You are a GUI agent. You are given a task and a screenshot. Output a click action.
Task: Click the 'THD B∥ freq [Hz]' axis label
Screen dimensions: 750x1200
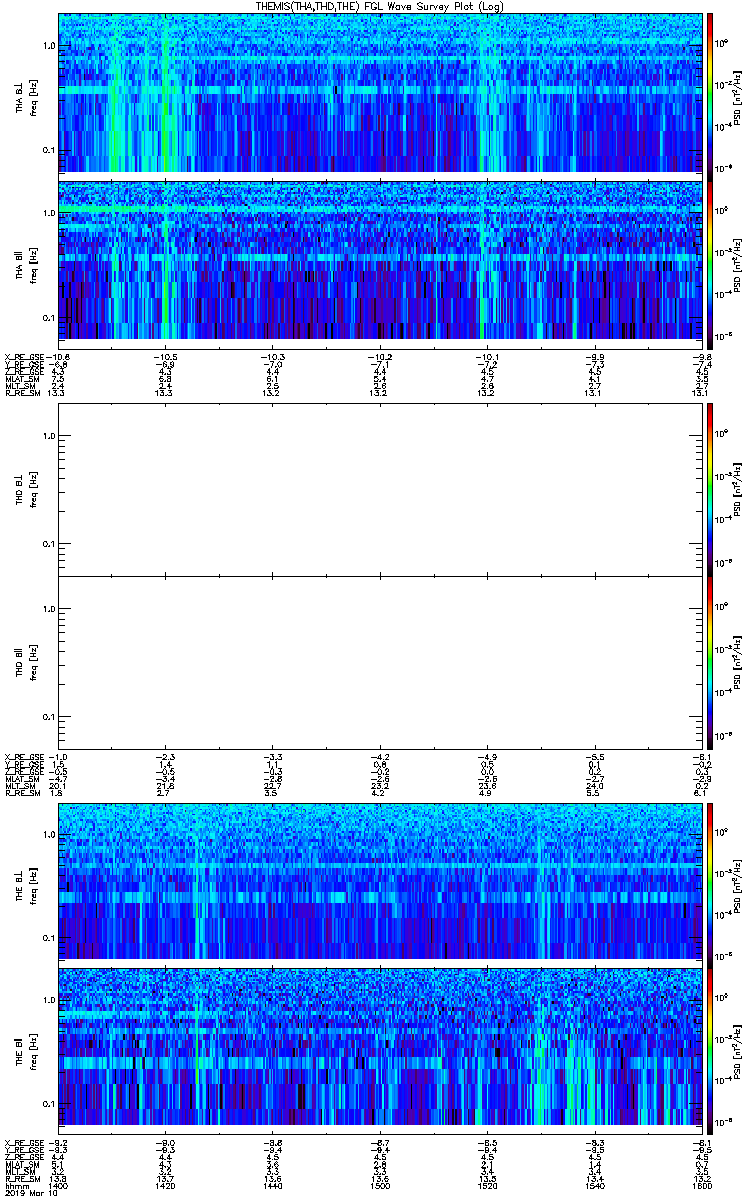pyautogui.click(x=27, y=664)
